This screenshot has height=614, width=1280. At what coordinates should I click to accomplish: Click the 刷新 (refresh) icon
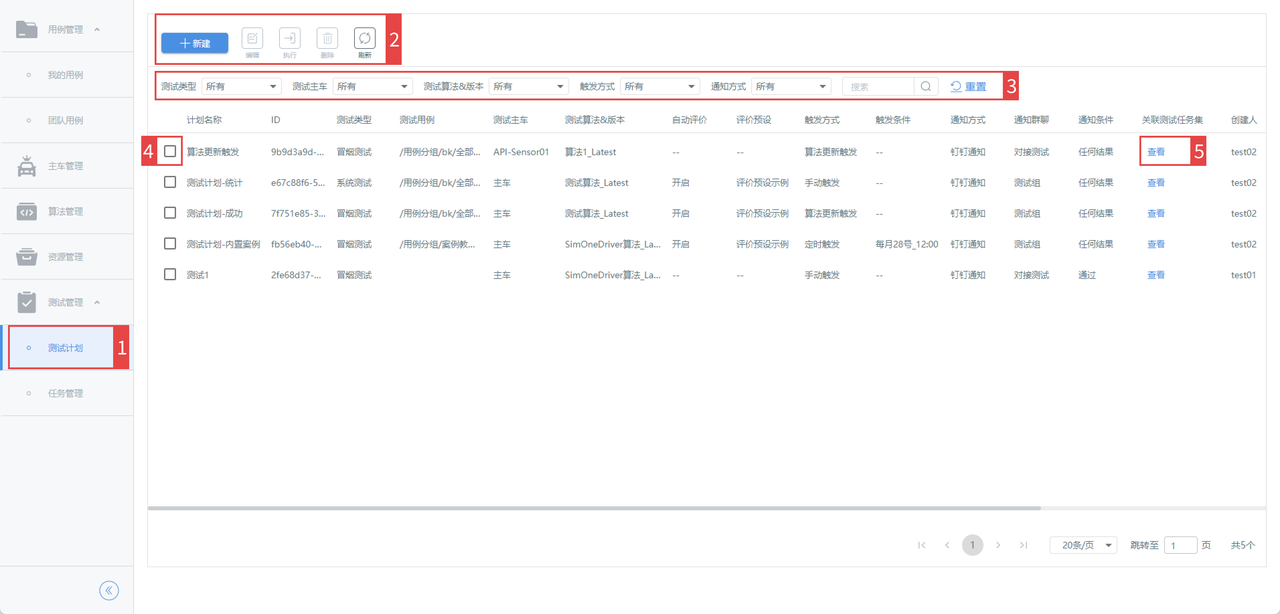tap(364, 39)
